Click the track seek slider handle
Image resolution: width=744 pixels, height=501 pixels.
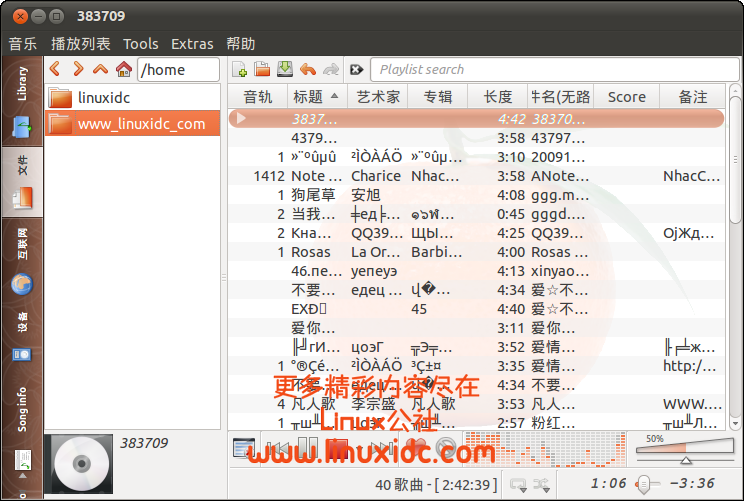[643, 484]
